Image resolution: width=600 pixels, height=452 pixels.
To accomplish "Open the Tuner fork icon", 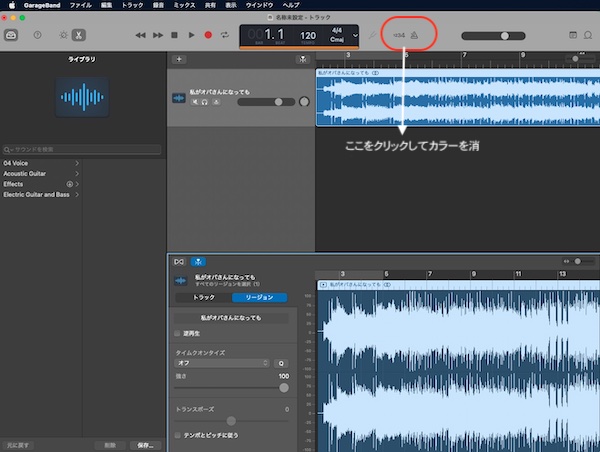I will coord(372,35).
